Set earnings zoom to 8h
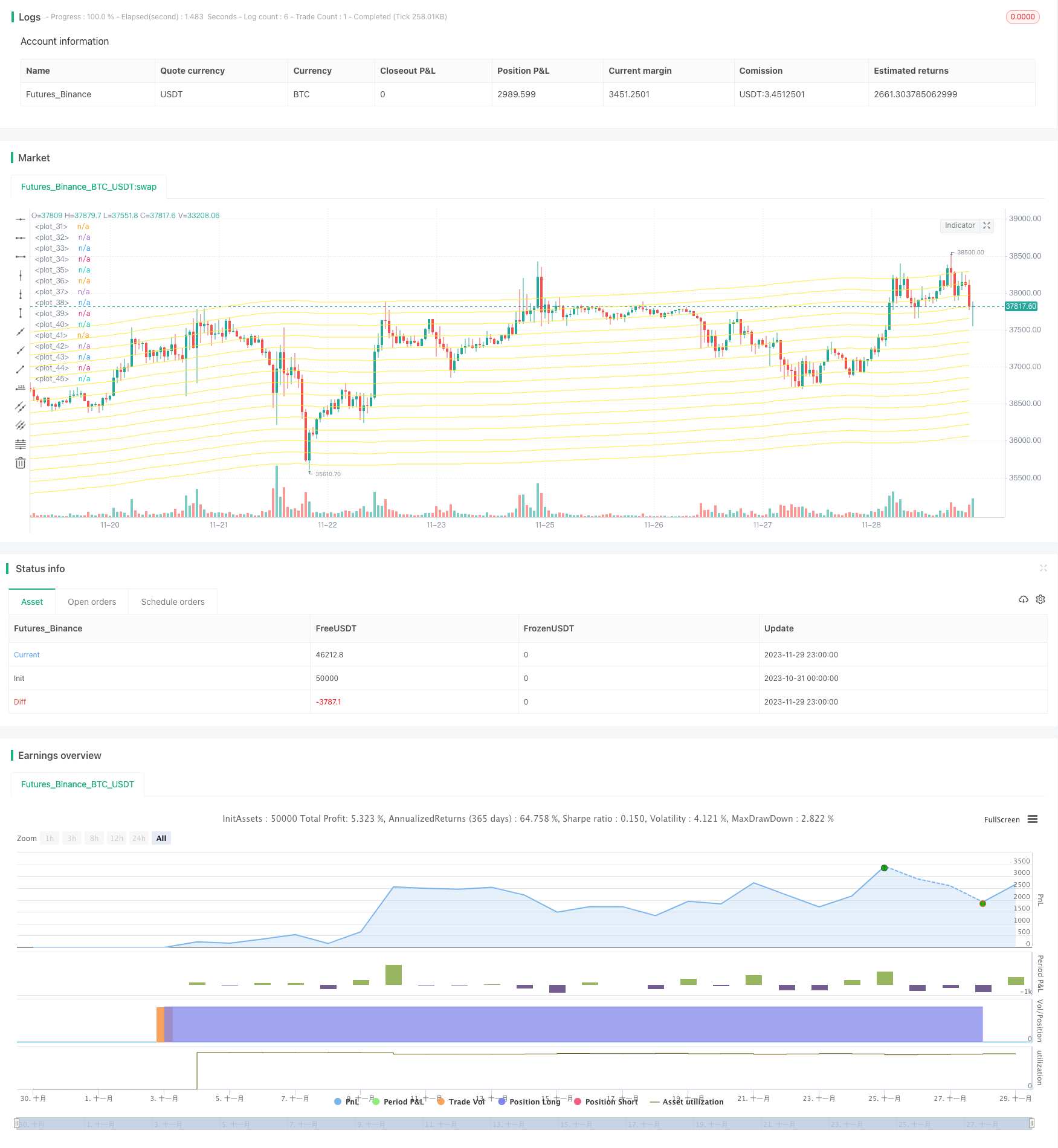 [94, 838]
